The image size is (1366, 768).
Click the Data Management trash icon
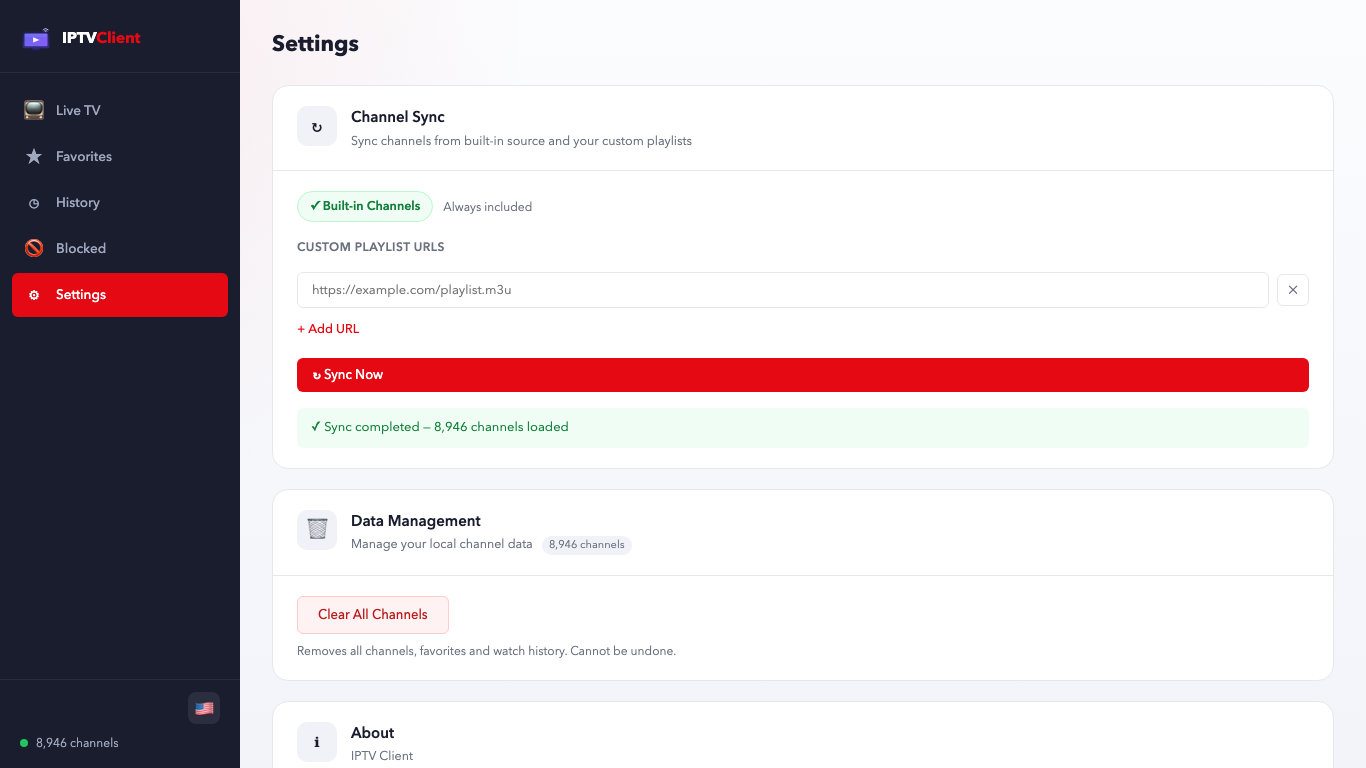click(317, 529)
